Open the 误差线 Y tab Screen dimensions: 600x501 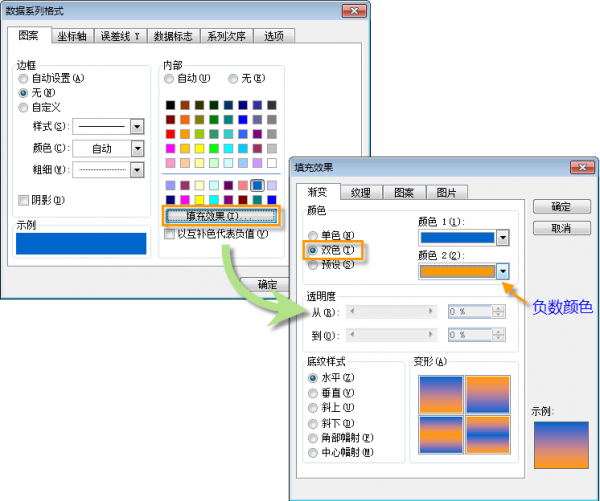tap(120, 36)
